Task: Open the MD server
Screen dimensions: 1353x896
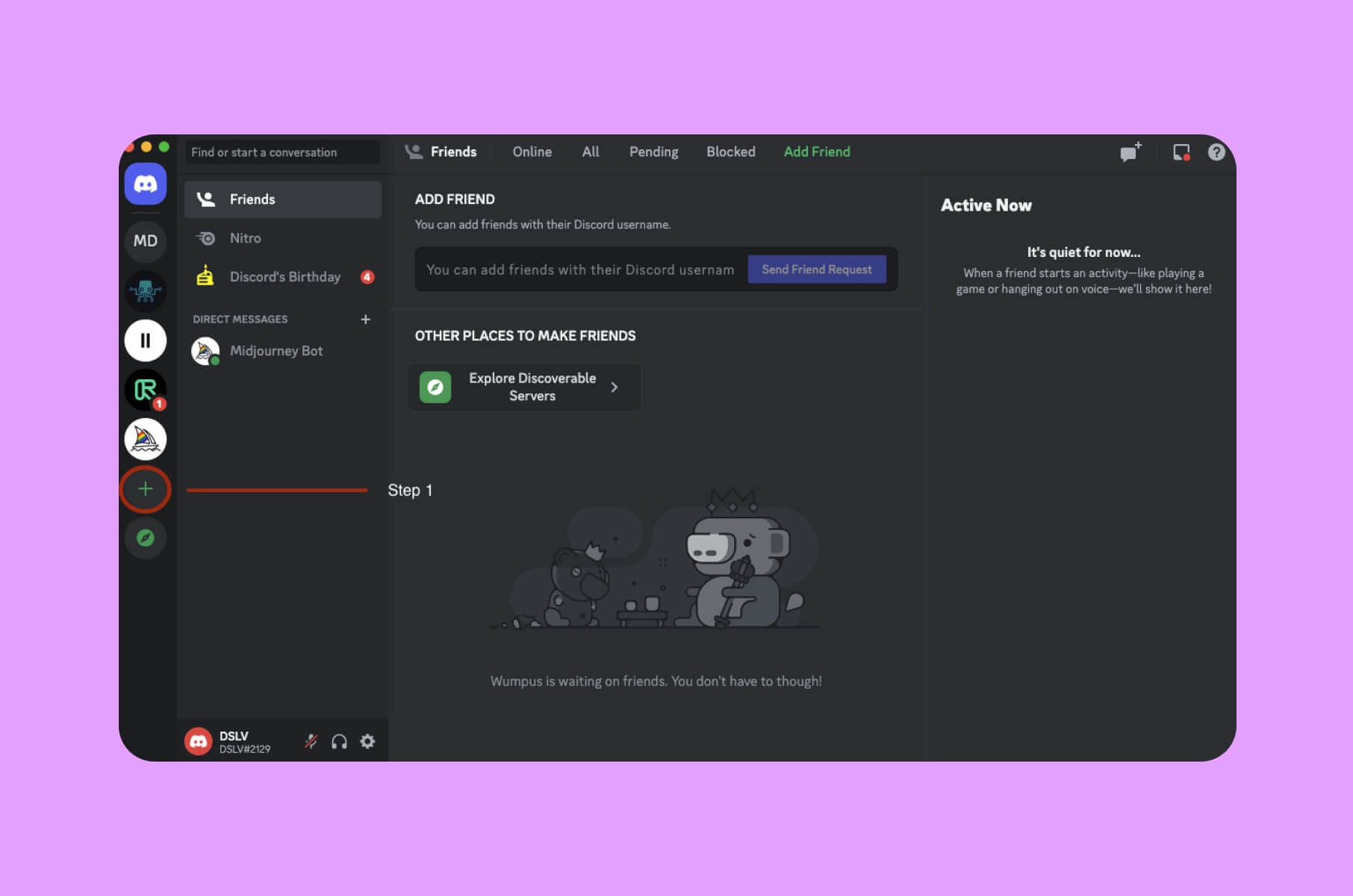Action: [x=146, y=240]
